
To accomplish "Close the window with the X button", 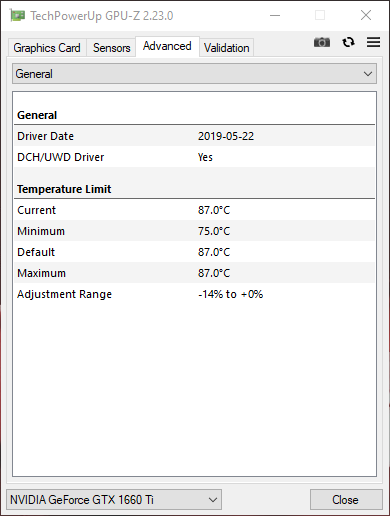I will (366, 15).
